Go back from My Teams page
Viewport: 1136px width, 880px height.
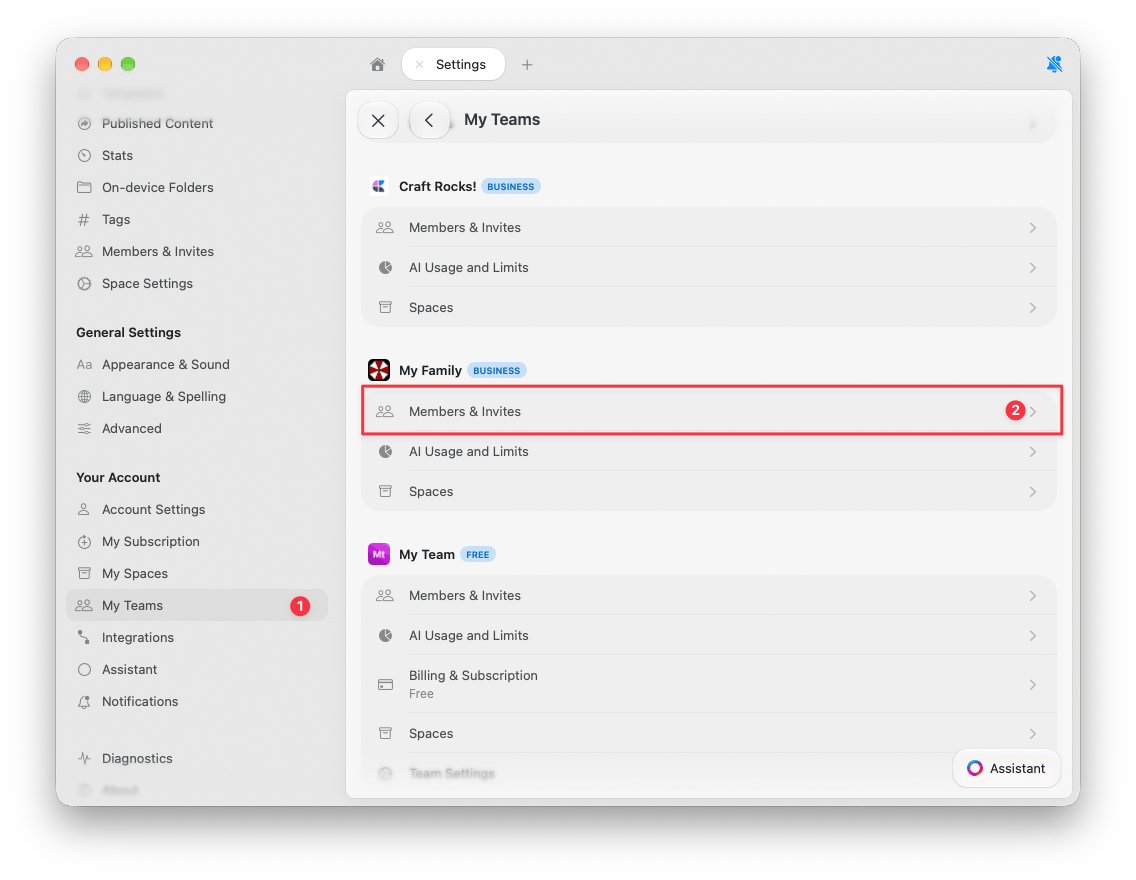point(429,120)
